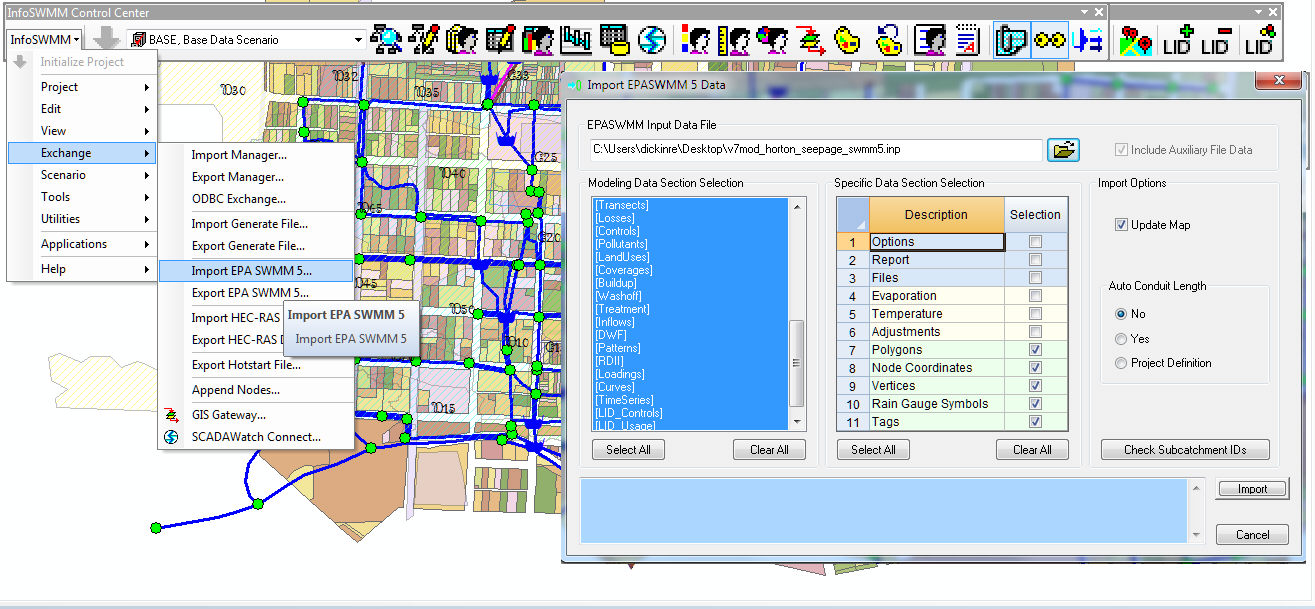This screenshot has height=609, width=1315.
Task: Click the Check Subcatchment IDs button
Action: [1185, 450]
